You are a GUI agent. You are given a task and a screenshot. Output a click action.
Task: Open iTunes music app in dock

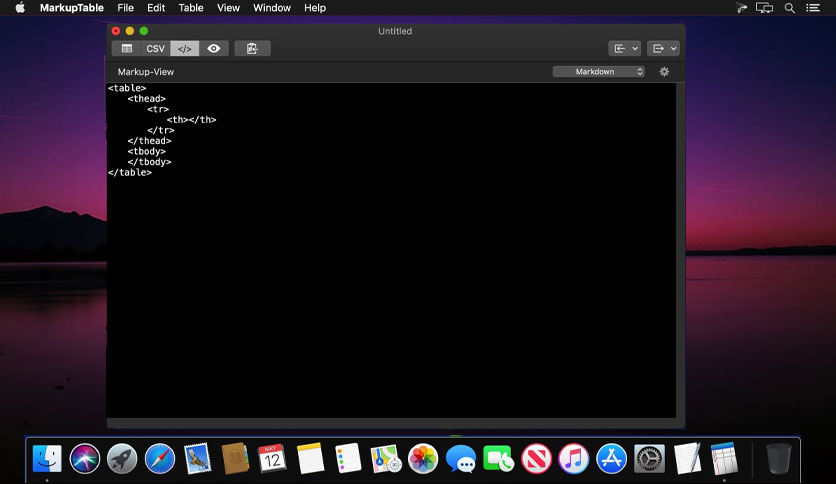[573, 458]
